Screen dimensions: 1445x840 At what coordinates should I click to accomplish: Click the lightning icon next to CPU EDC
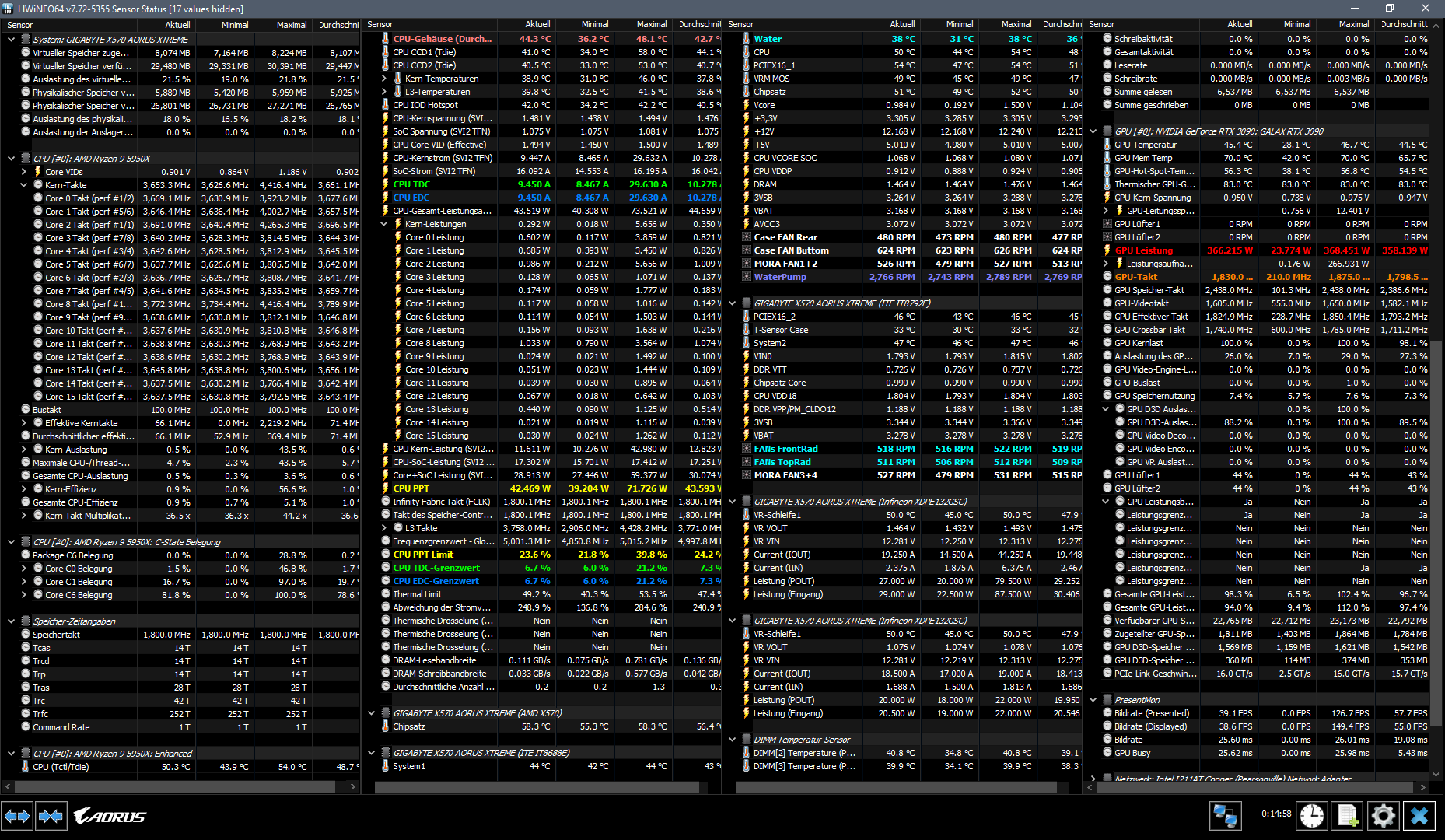click(385, 198)
